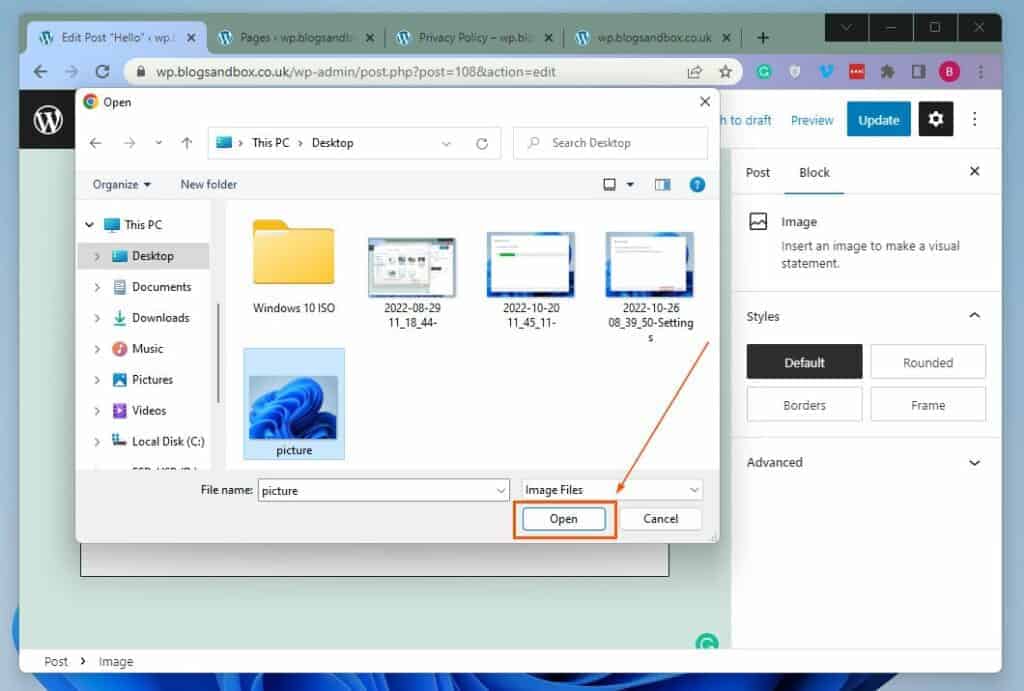Select the Borders image style
The image size is (1024, 691).
coord(804,405)
